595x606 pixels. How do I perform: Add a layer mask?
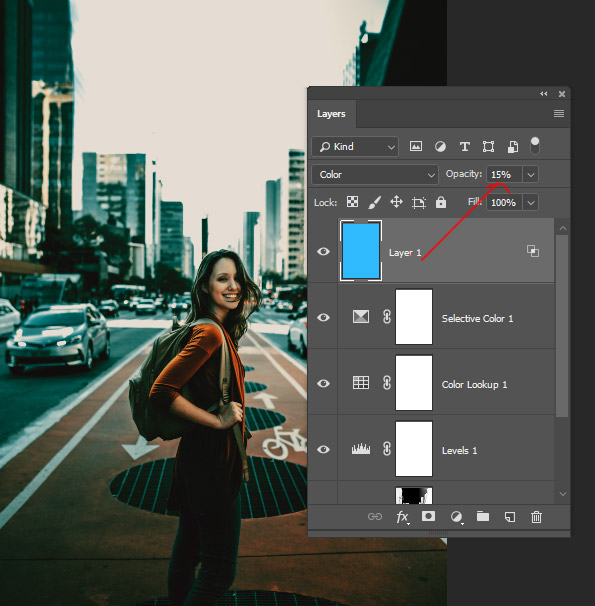[428, 516]
